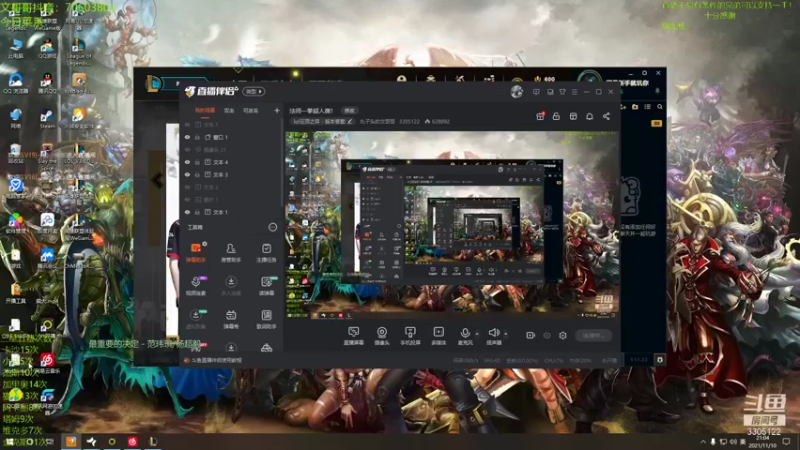Add new scene with plus button
Screen dimensions: 800x450
(x=277, y=110)
